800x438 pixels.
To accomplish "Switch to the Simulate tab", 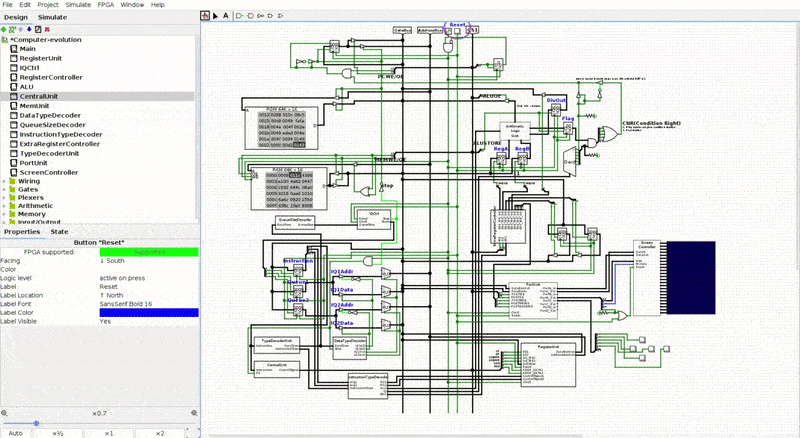I will point(52,18).
